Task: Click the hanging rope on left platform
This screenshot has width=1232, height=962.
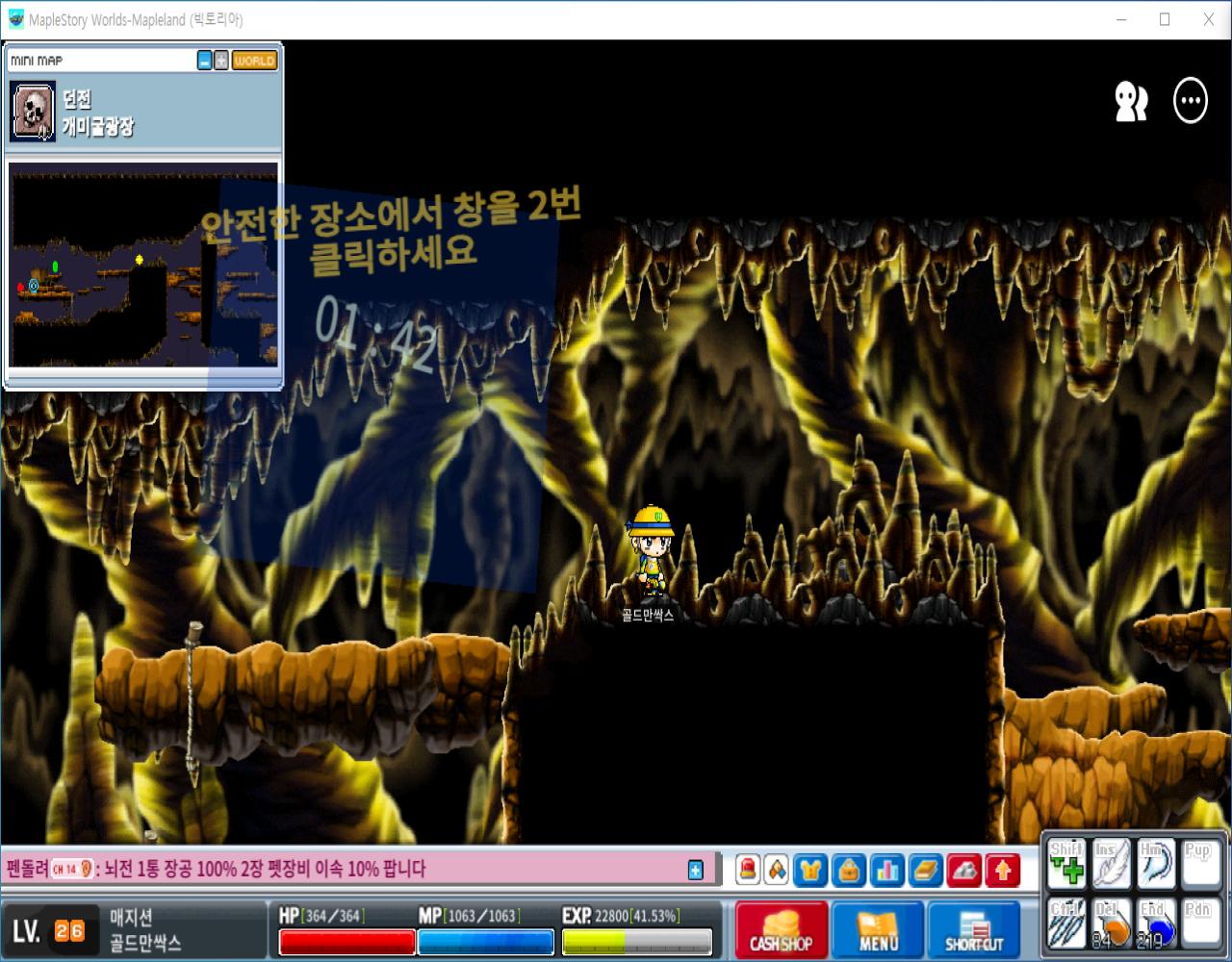Action: pos(195,702)
